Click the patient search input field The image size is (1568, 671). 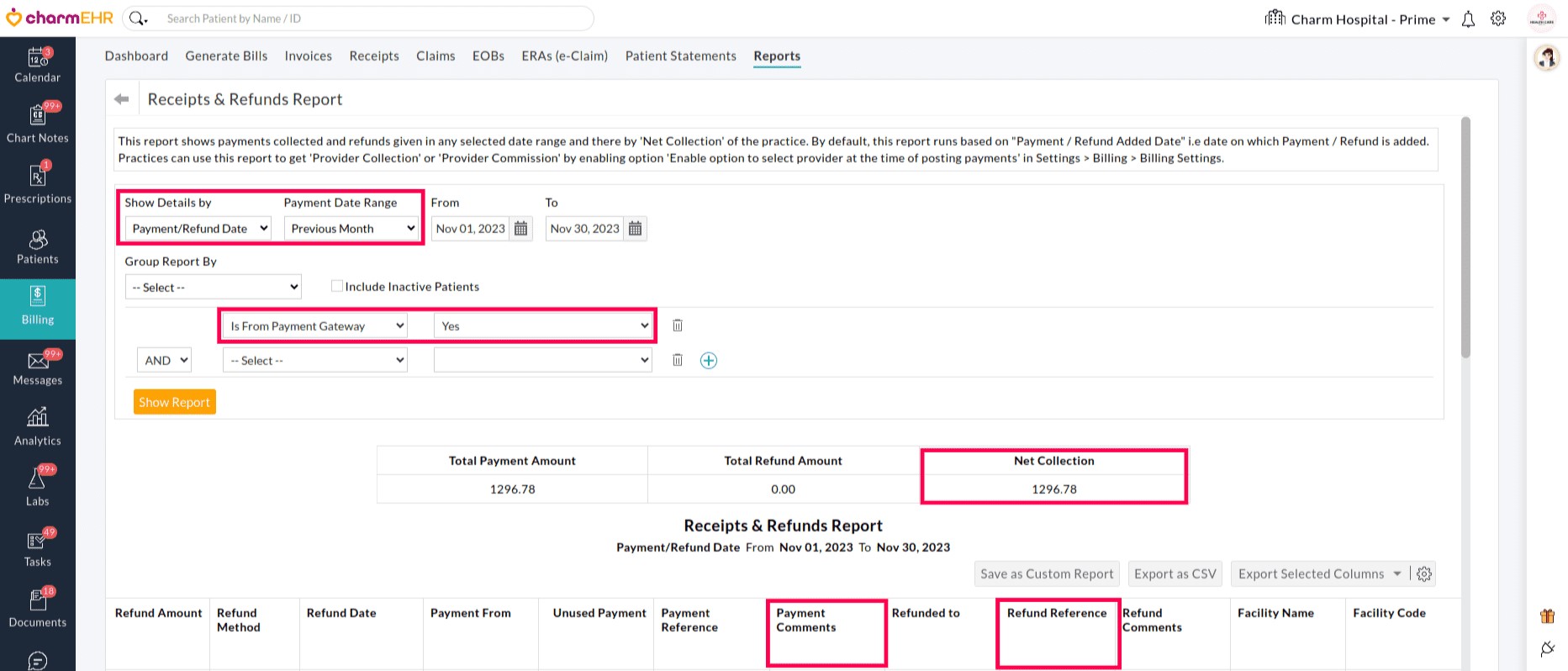coord(370,18)
